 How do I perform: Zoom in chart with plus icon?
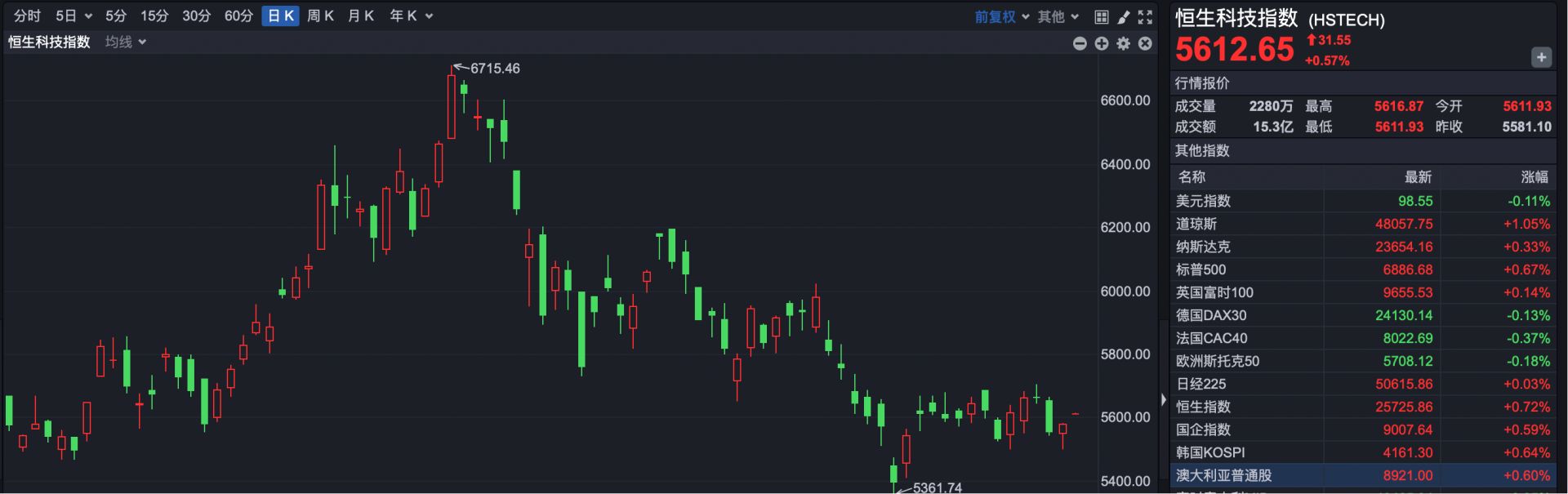click(x=1102, y=43)
